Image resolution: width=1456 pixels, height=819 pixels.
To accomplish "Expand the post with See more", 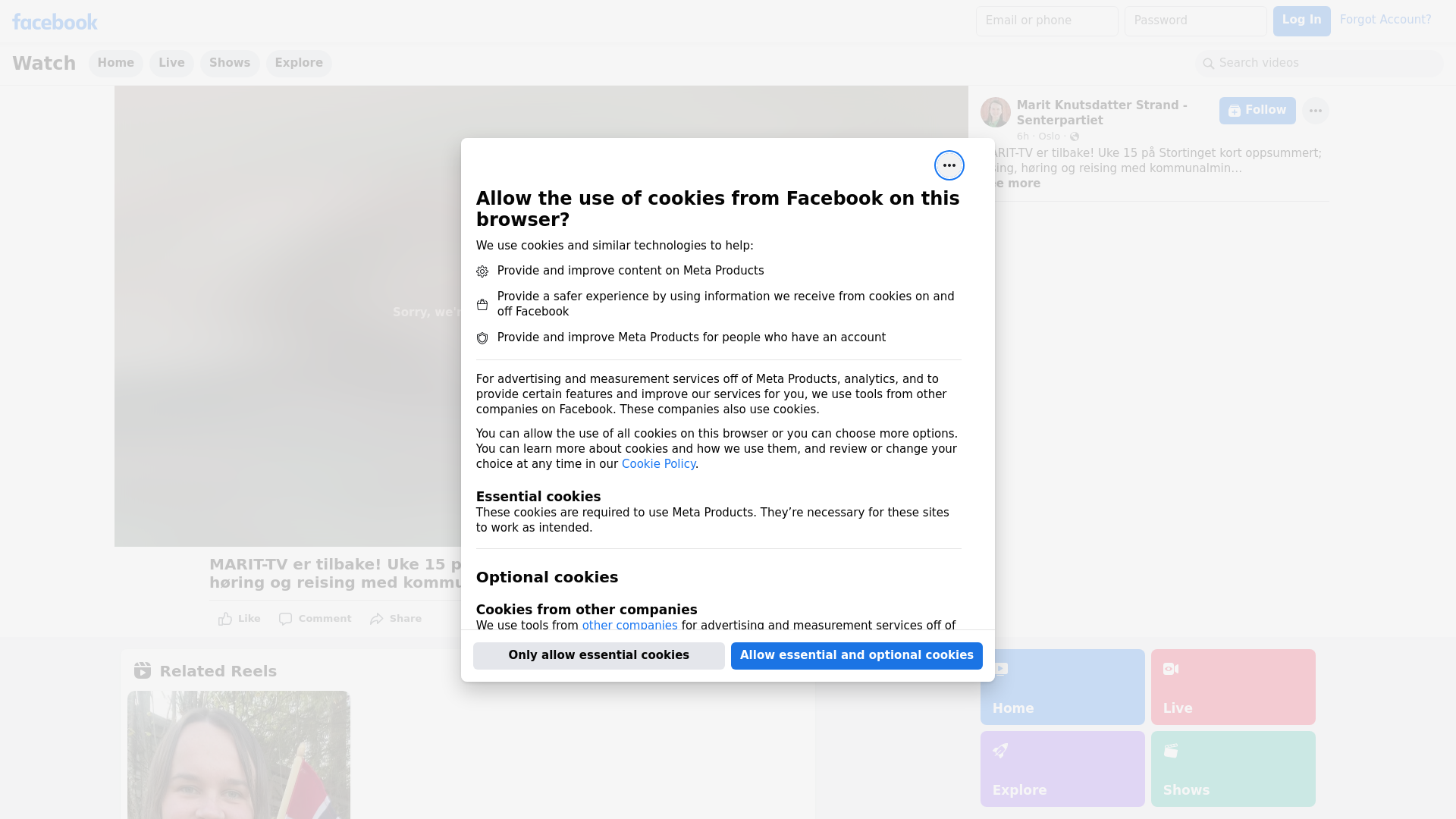I will tap(1018, 184).
